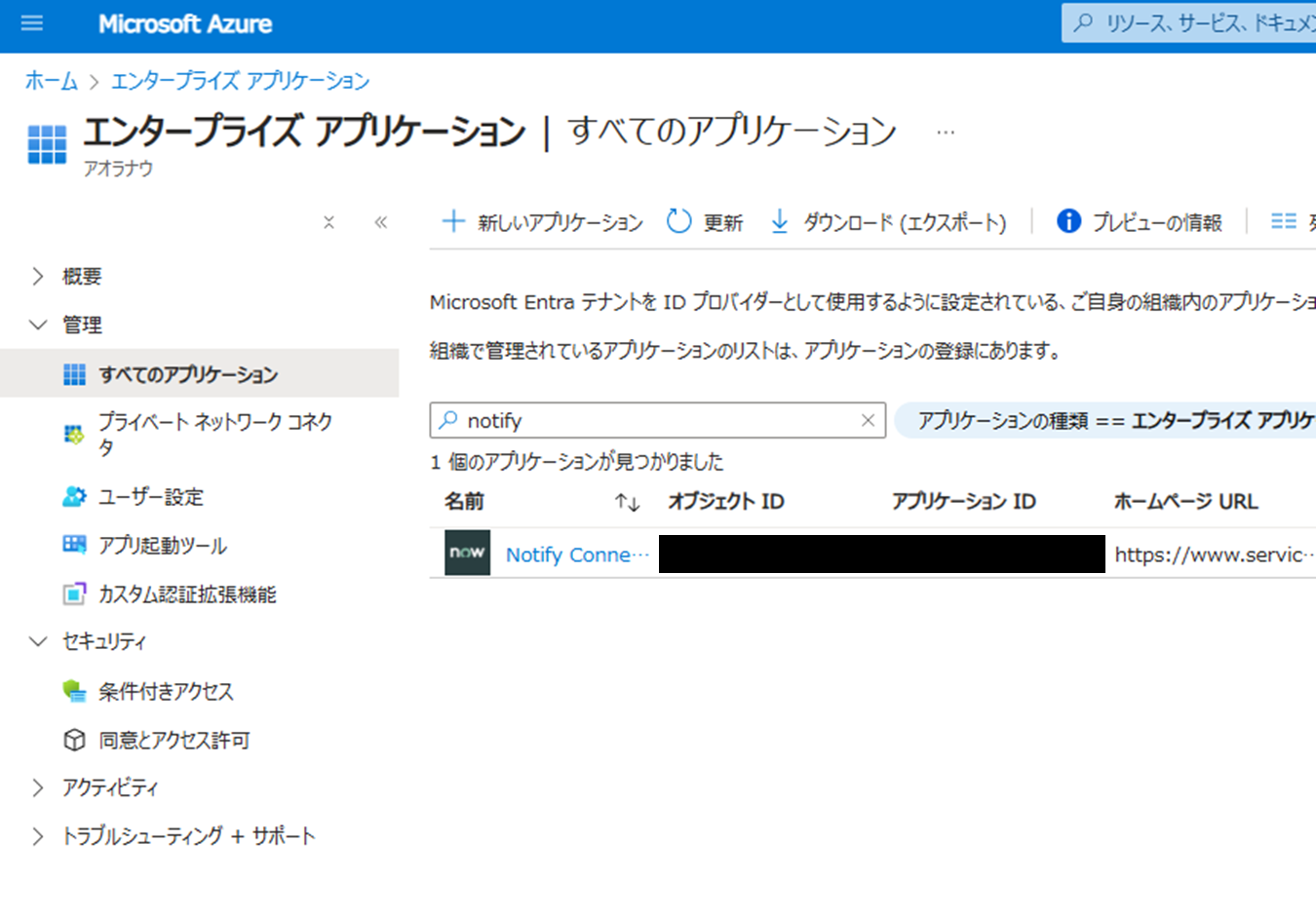Screen dimensions: 1316x918
Task: Click the 名前 column header
Action: [464, 501]
